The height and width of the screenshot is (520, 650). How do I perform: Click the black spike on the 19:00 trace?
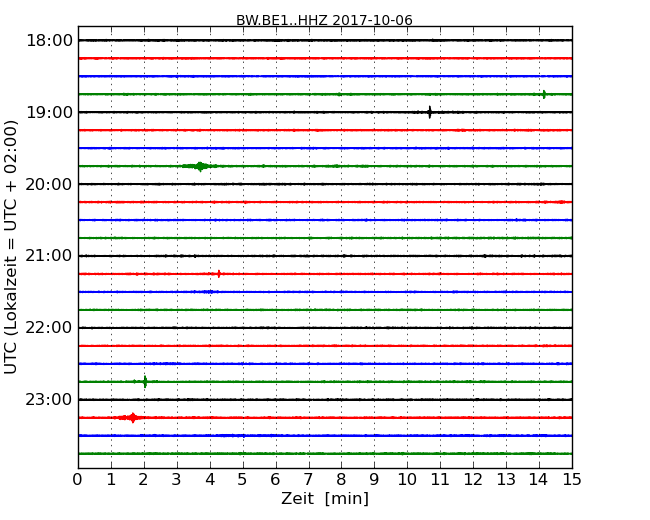point(429,112)
